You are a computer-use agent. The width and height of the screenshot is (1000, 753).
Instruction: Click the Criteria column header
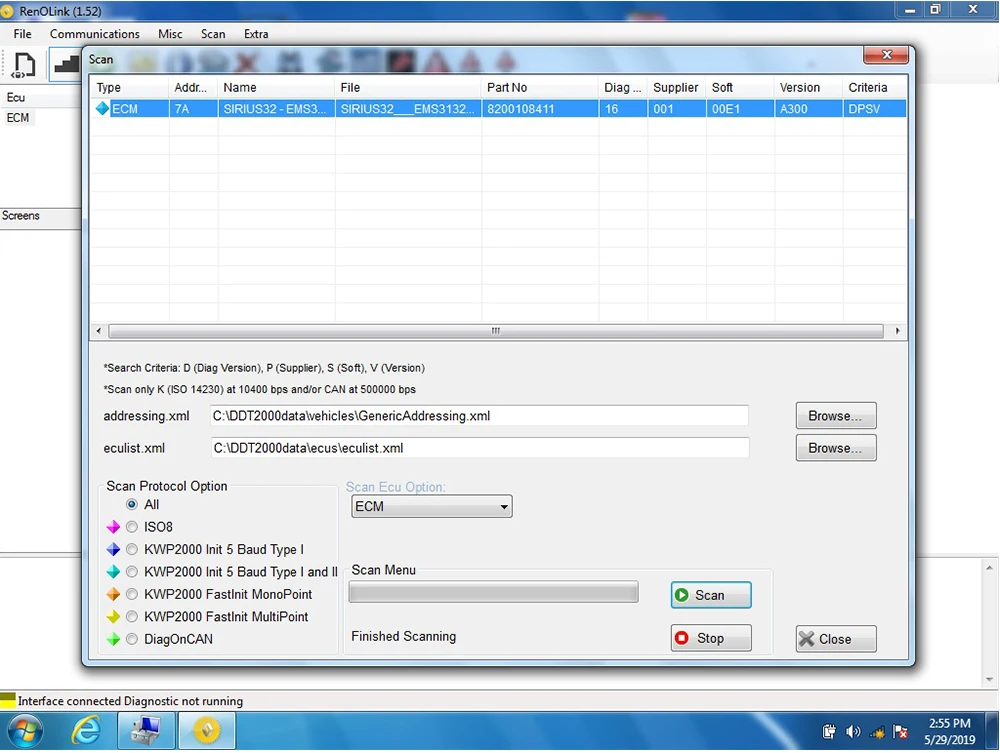point(874,87)
